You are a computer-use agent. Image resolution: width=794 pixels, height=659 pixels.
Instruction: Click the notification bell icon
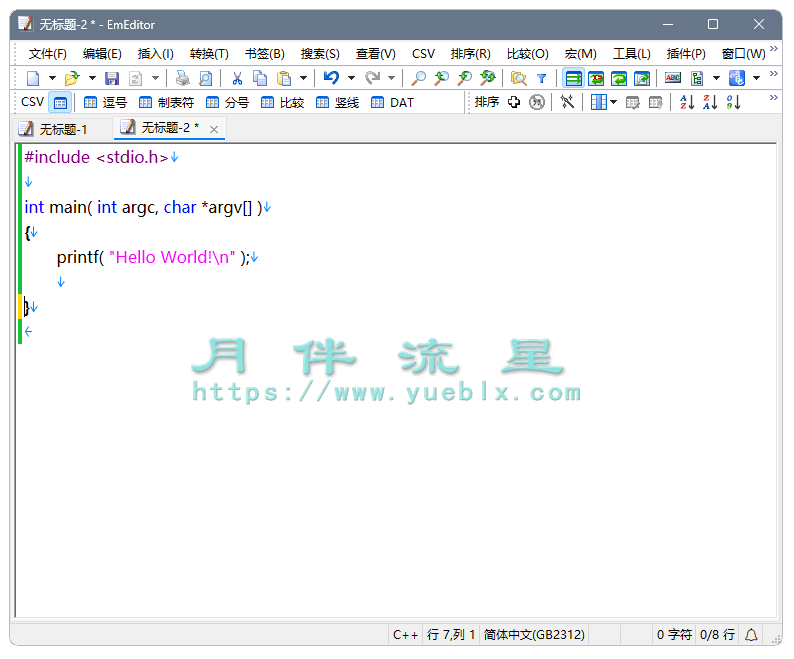pos(751,635)
